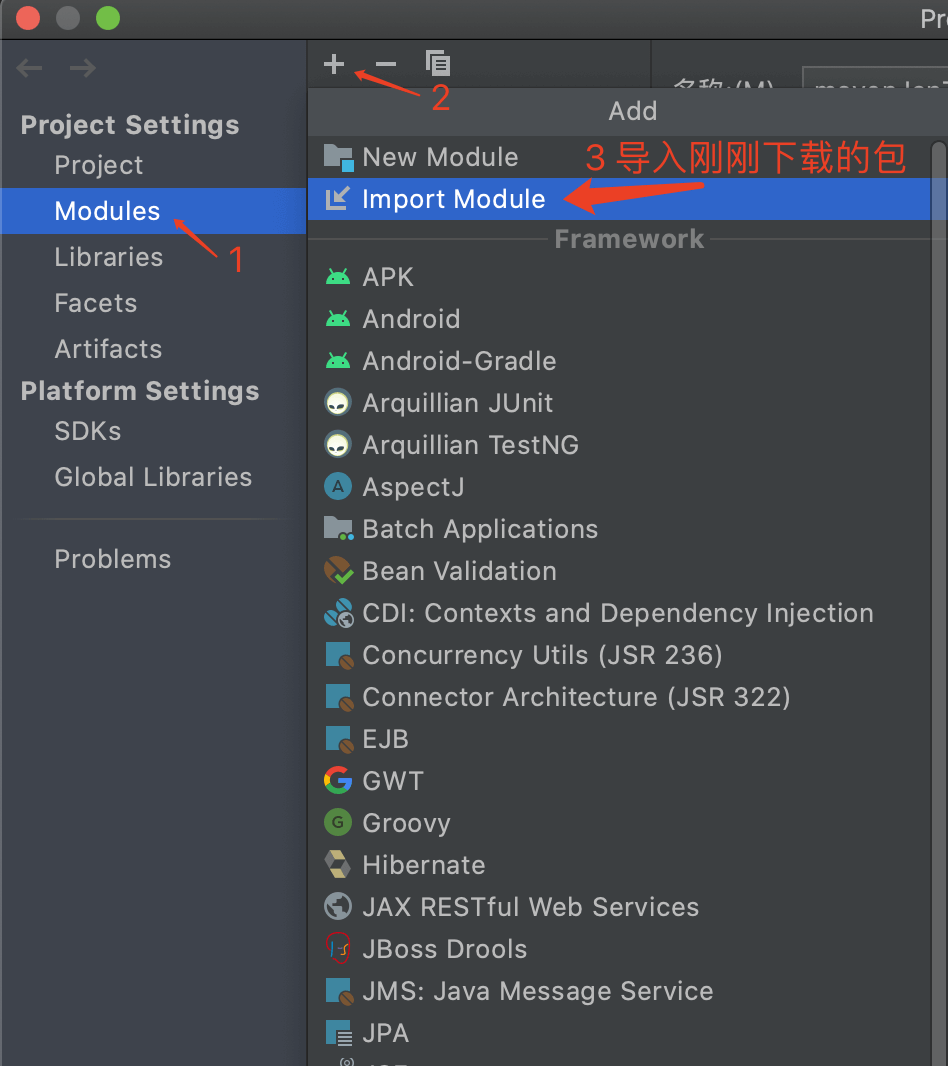Click the JBoss Drools icon
The width and height of the screenshot is (948, 1066).
click(x=338, y=948)
